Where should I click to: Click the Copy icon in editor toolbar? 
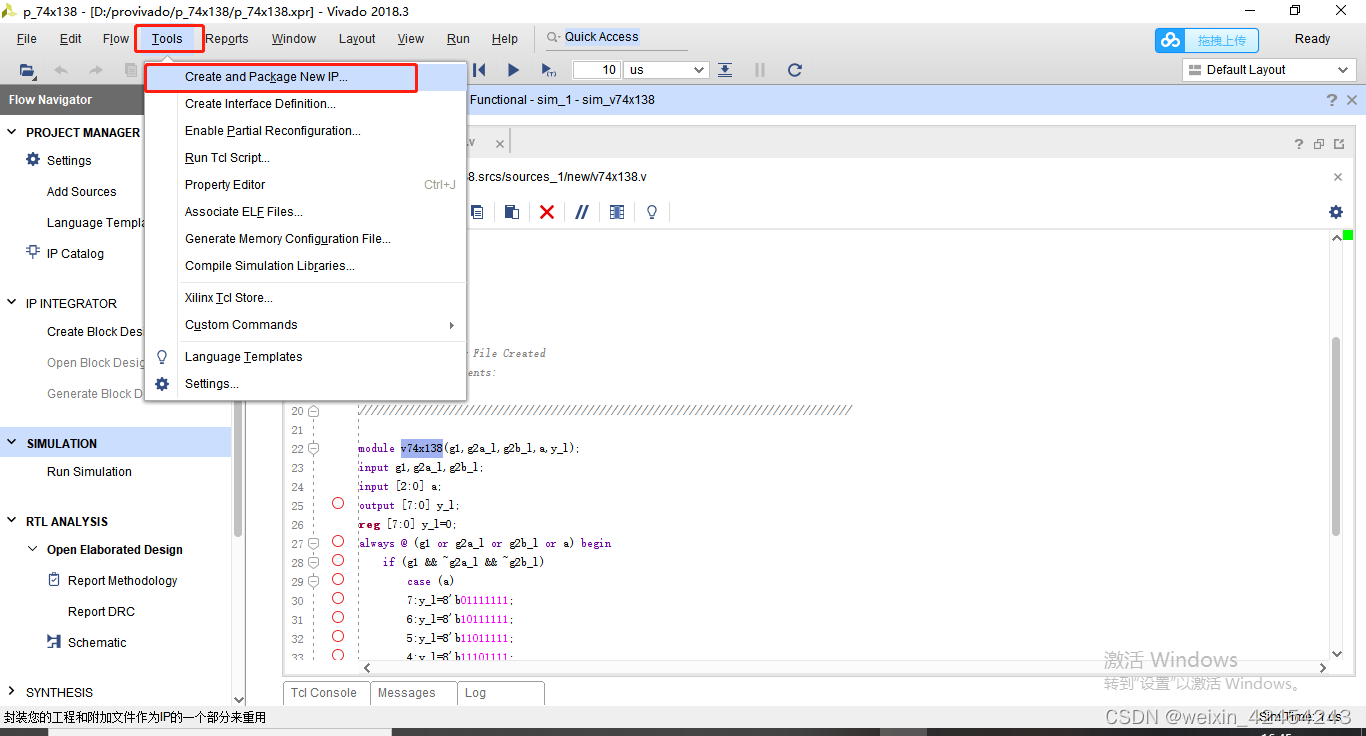point(477,212)
